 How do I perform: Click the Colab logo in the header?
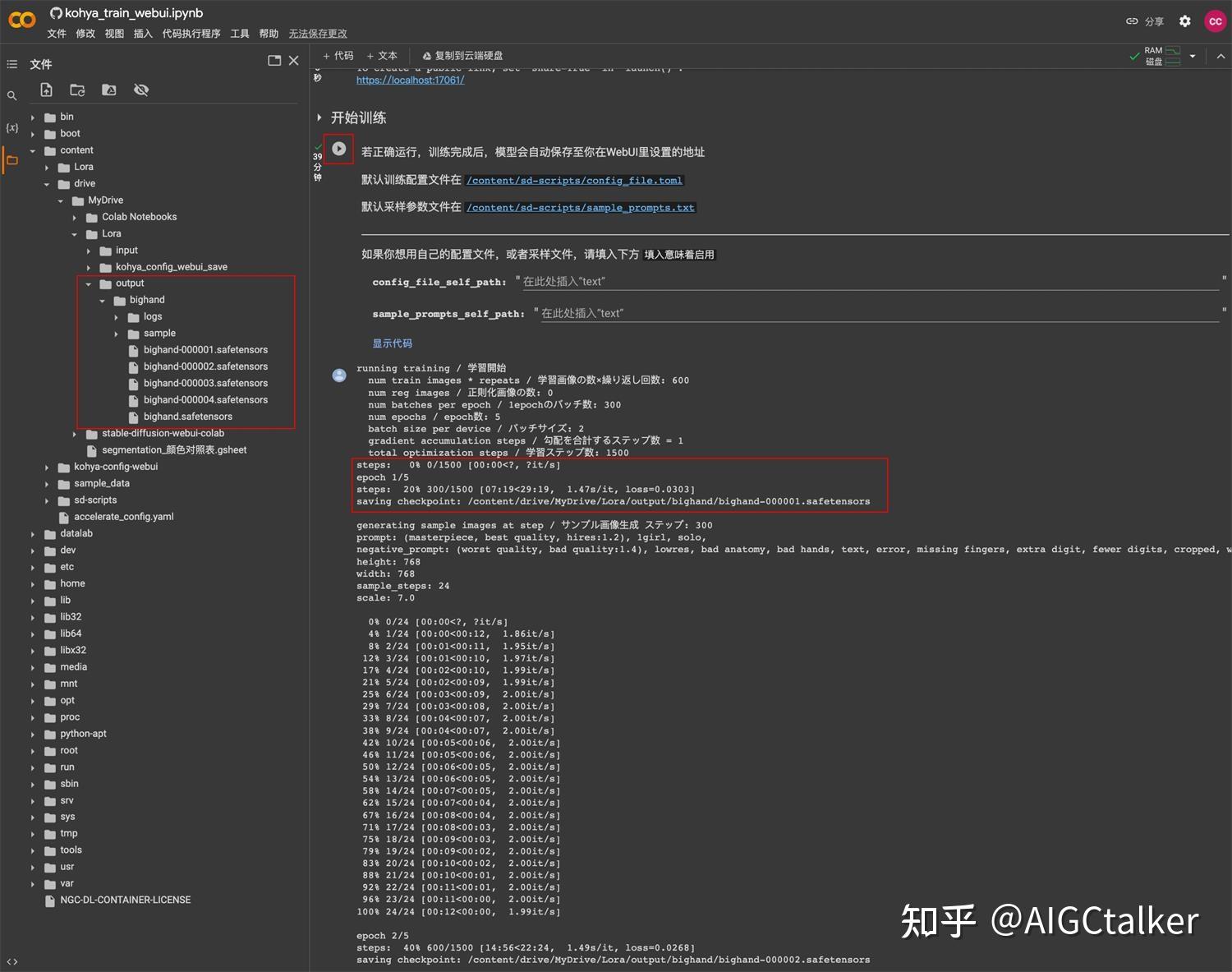click(x=21, y=20)
